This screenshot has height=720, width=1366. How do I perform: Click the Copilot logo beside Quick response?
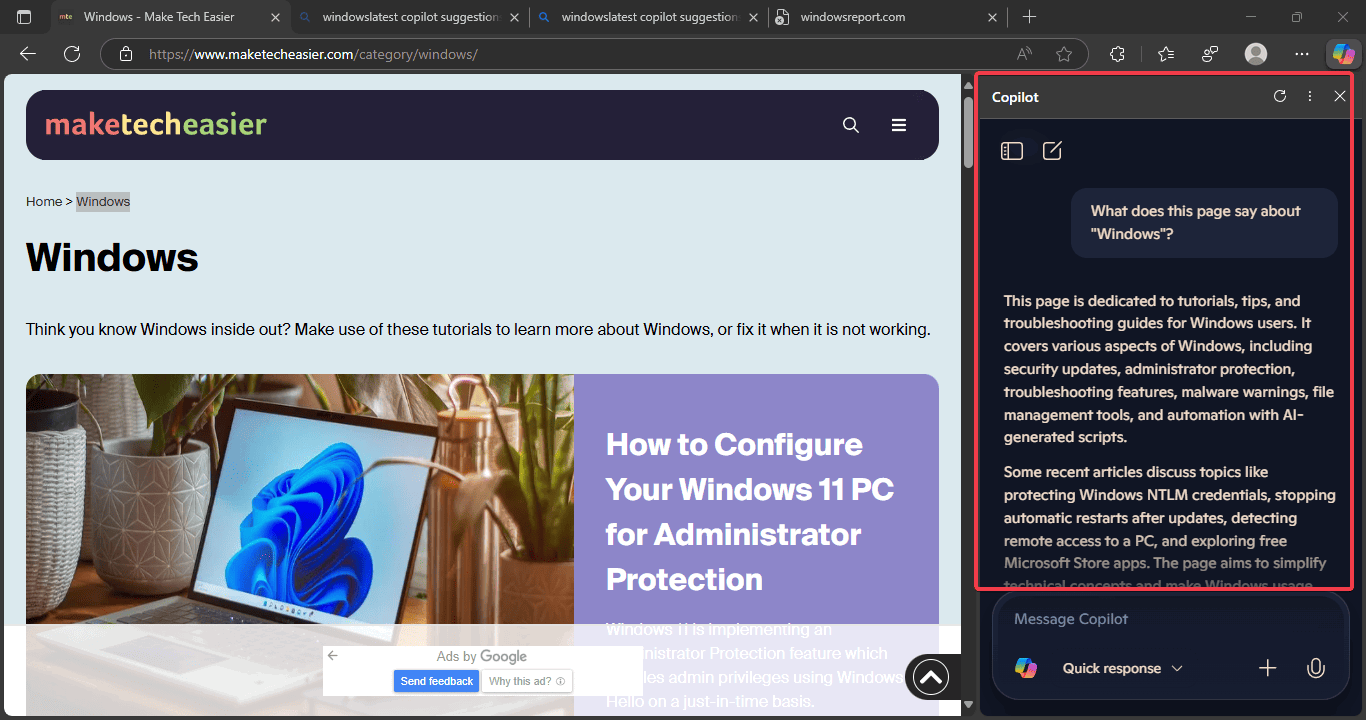pyautogui.click(x=1026, y=668)
